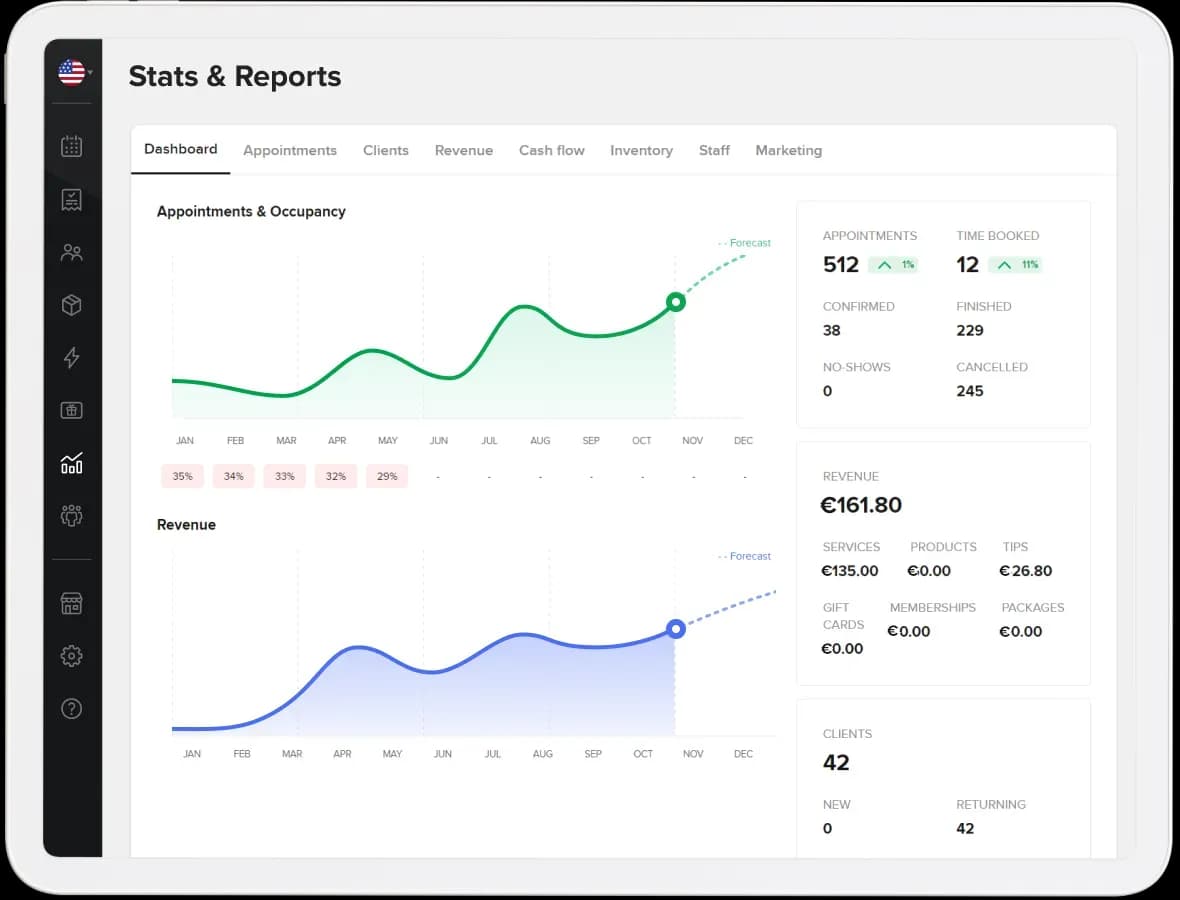Open the language flag dropdown

pyautogui.click(x=72, y=72)
